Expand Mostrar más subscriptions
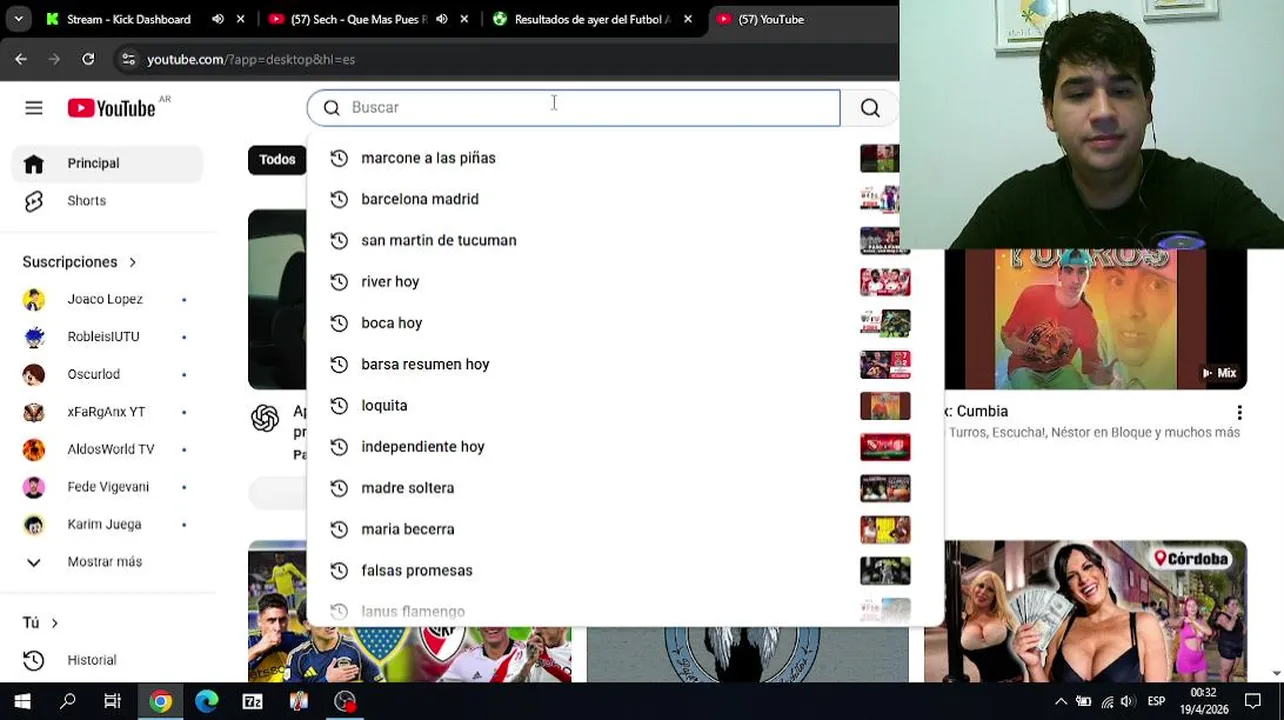 coord(107,562)
